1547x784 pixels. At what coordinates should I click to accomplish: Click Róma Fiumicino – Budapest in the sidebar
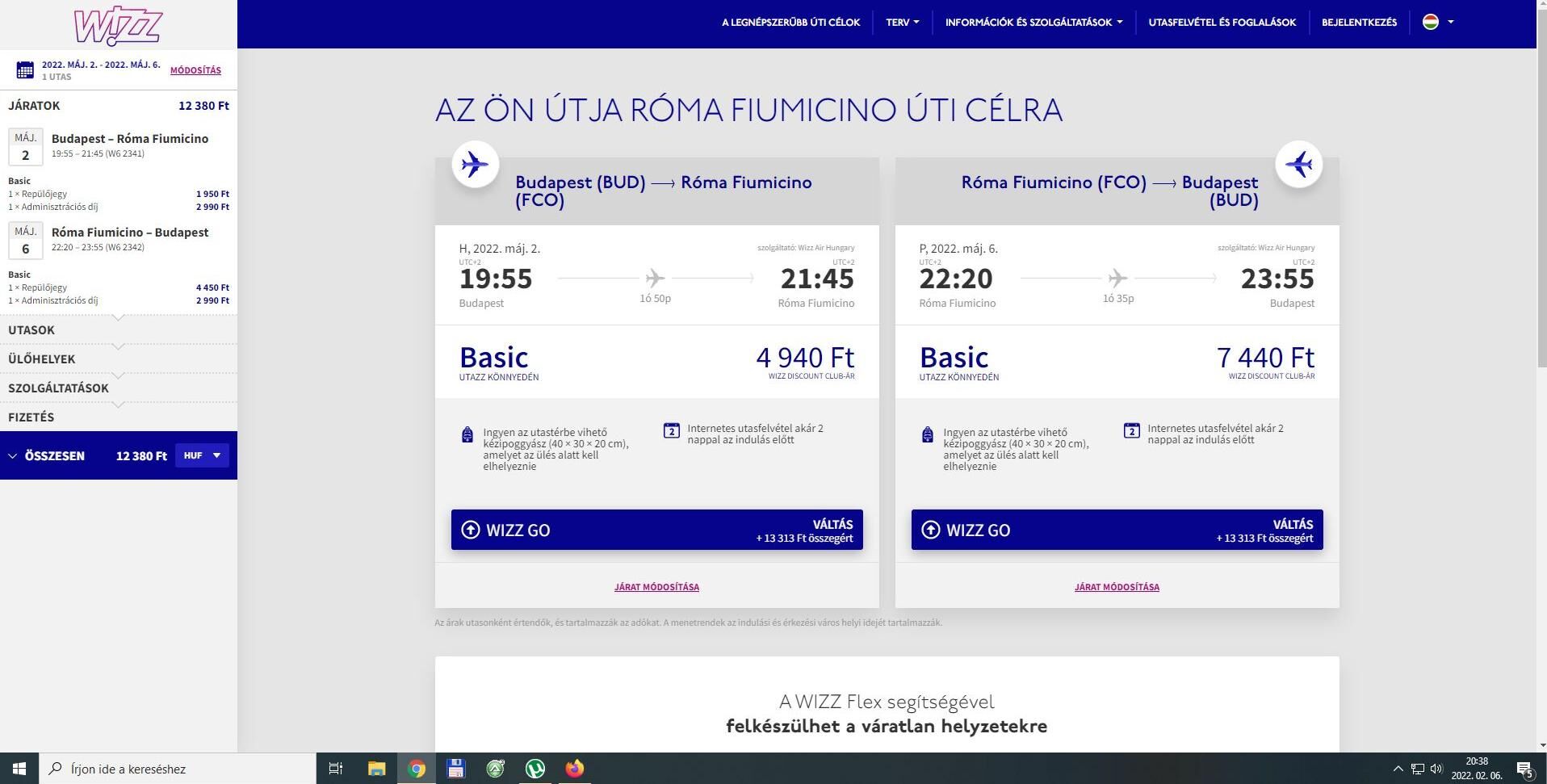[130, 233]
